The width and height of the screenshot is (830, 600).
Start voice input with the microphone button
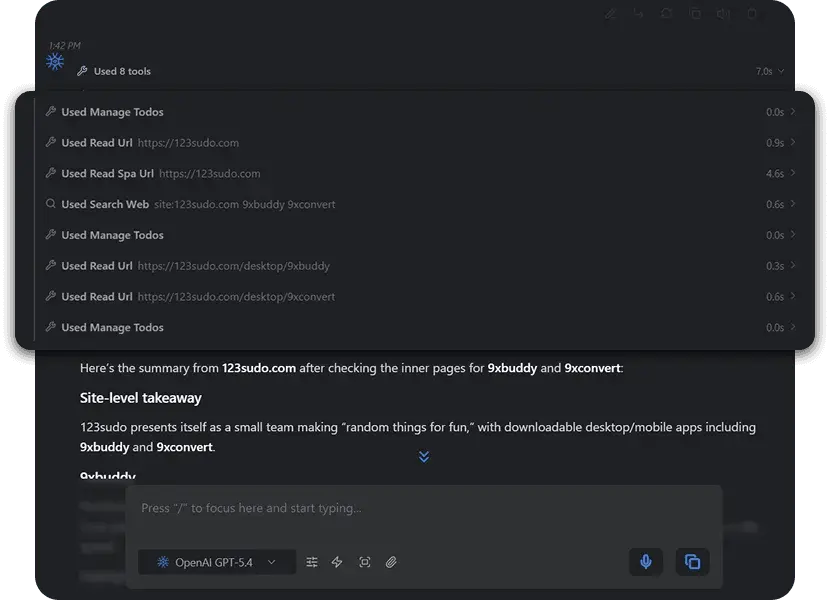tap(646, 561)
